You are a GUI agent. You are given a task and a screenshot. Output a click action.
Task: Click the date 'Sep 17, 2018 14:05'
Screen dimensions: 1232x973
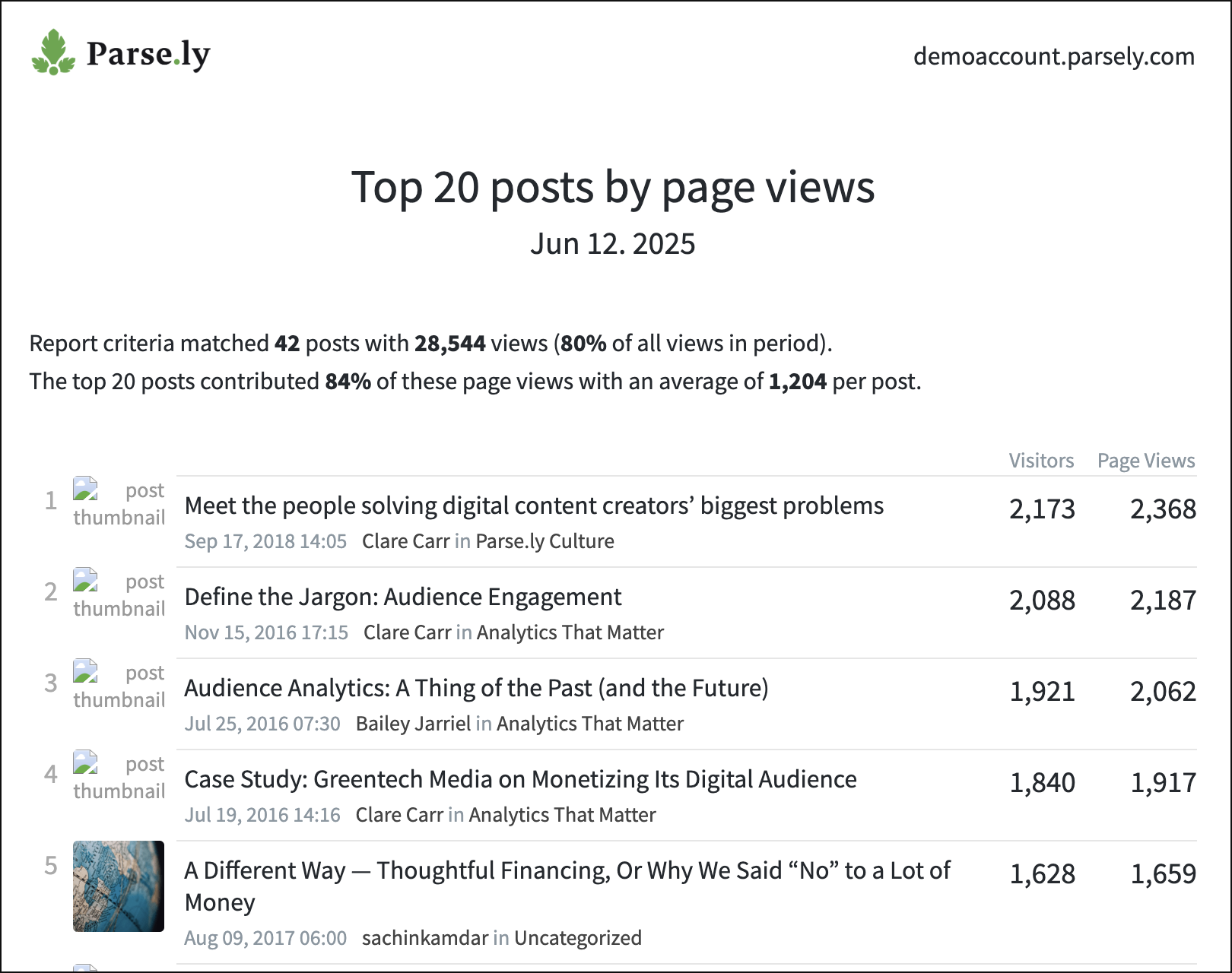pyautogui.click(x=265, y=541)
